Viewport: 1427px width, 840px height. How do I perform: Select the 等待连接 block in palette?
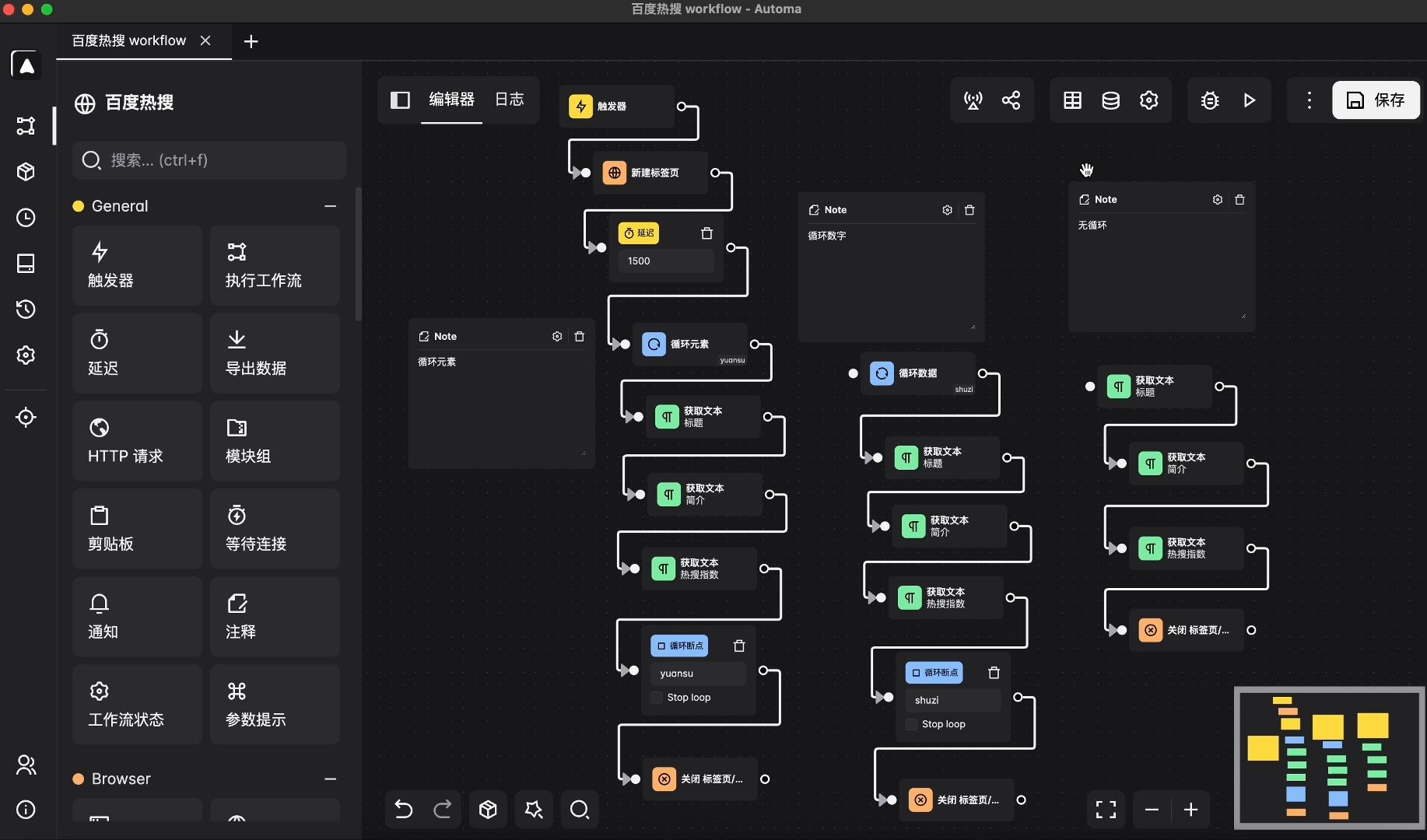point(275,529)
